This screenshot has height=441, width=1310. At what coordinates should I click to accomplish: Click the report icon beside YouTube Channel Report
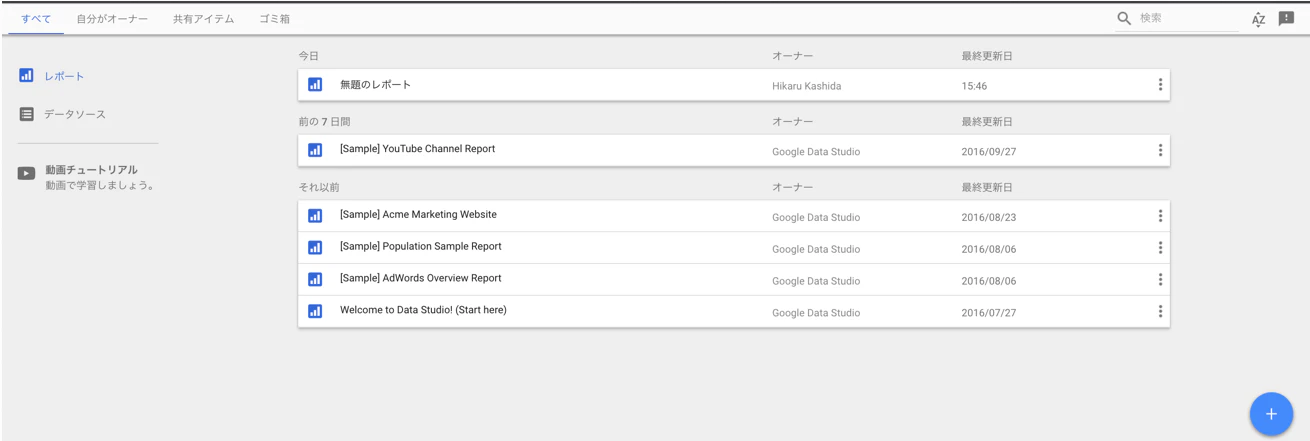tap(315, 150)
